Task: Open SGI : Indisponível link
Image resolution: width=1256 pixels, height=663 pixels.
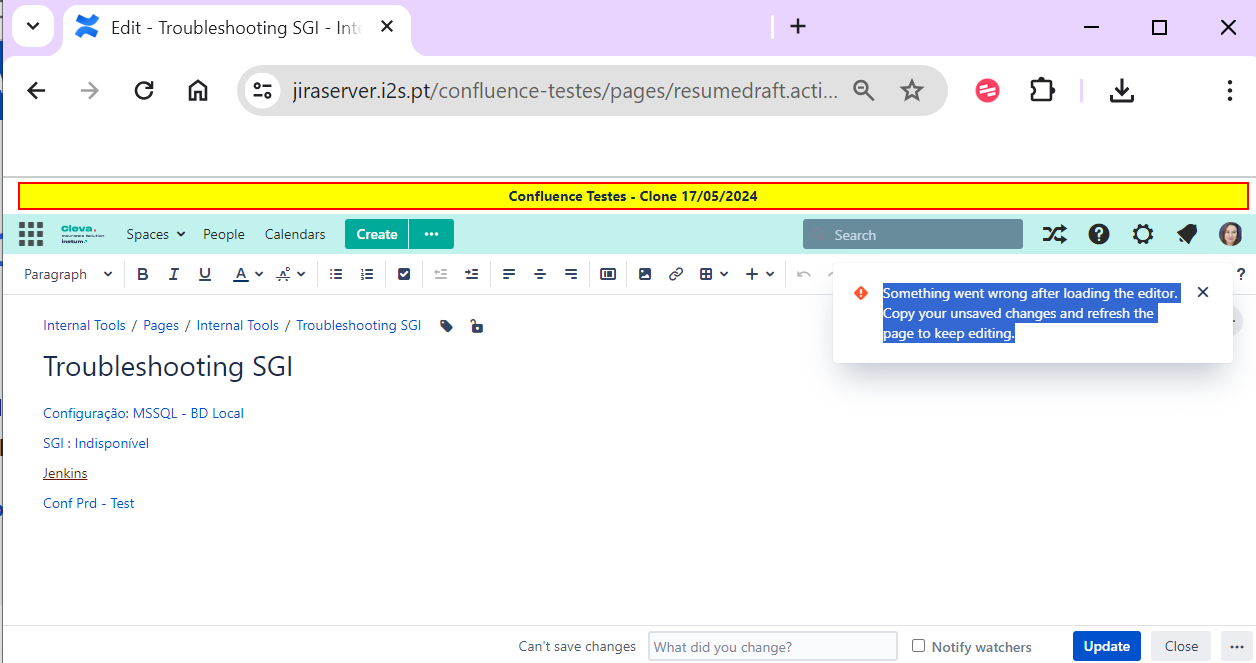Action: pos(96,443)
